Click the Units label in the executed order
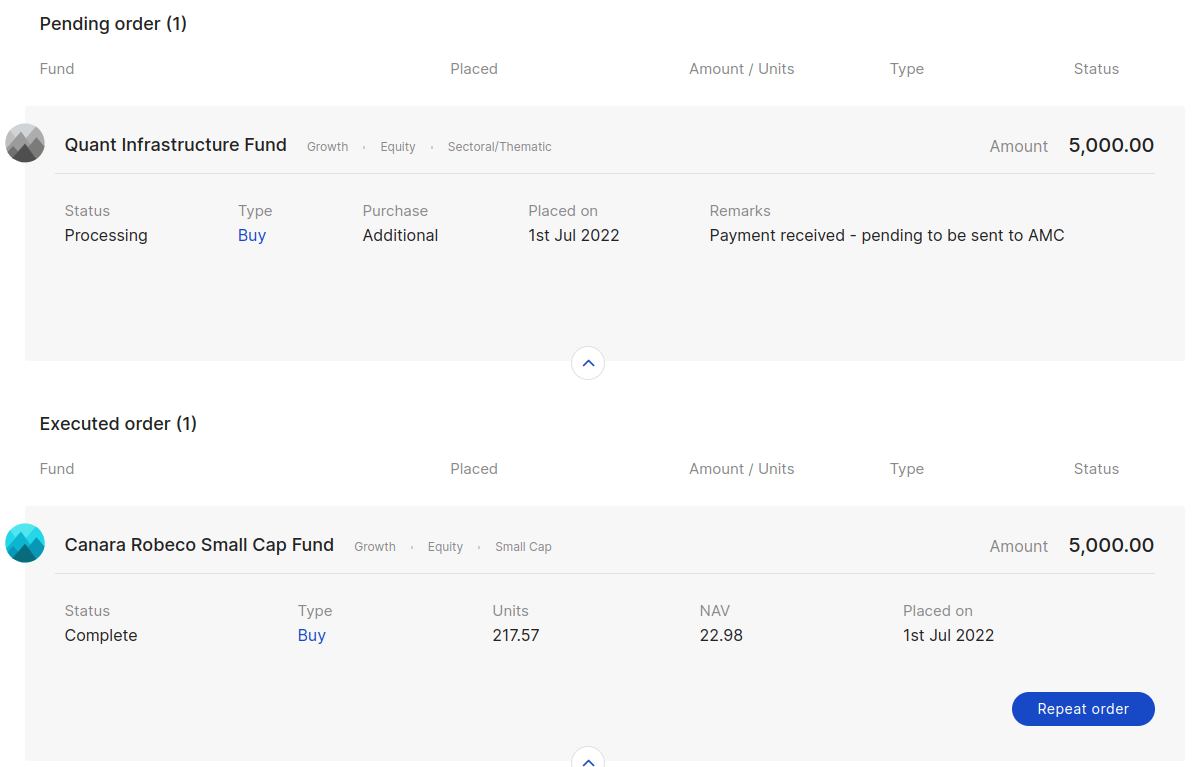1192x767 pixels. coord(510,610)
